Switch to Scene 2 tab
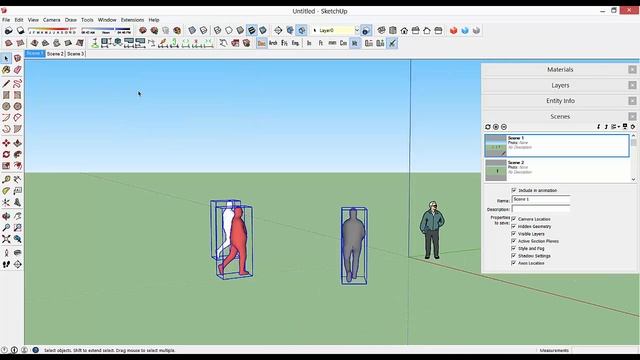Image resolution: width=640 pixels, height=360 pixels. point(55,54)
